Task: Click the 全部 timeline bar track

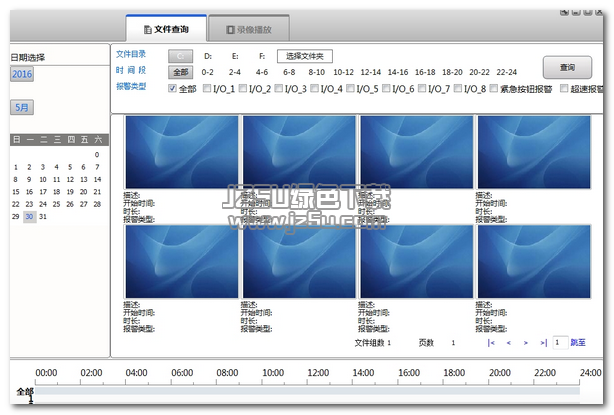Action: (x=307, y=391)
